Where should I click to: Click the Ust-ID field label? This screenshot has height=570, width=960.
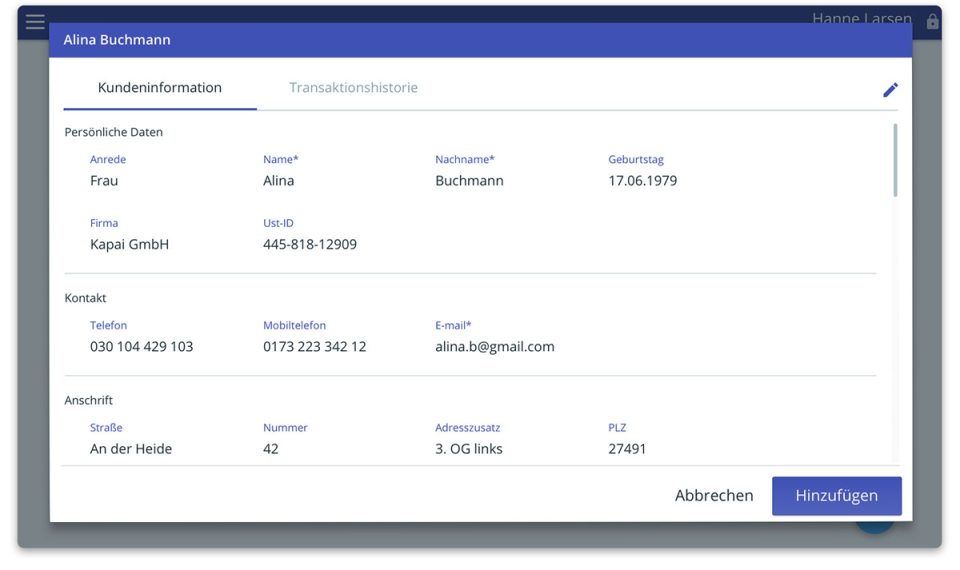(279, 223)
